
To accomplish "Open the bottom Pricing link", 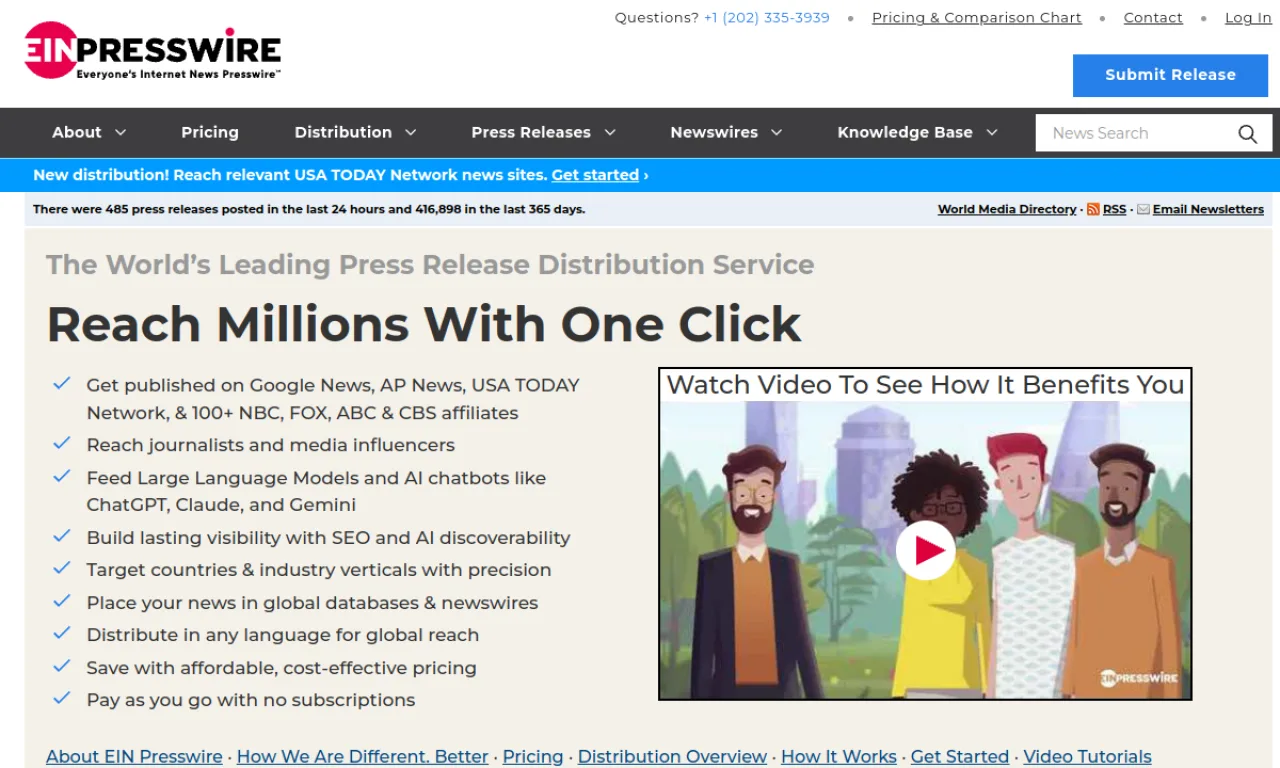I will tap(533, 757).
